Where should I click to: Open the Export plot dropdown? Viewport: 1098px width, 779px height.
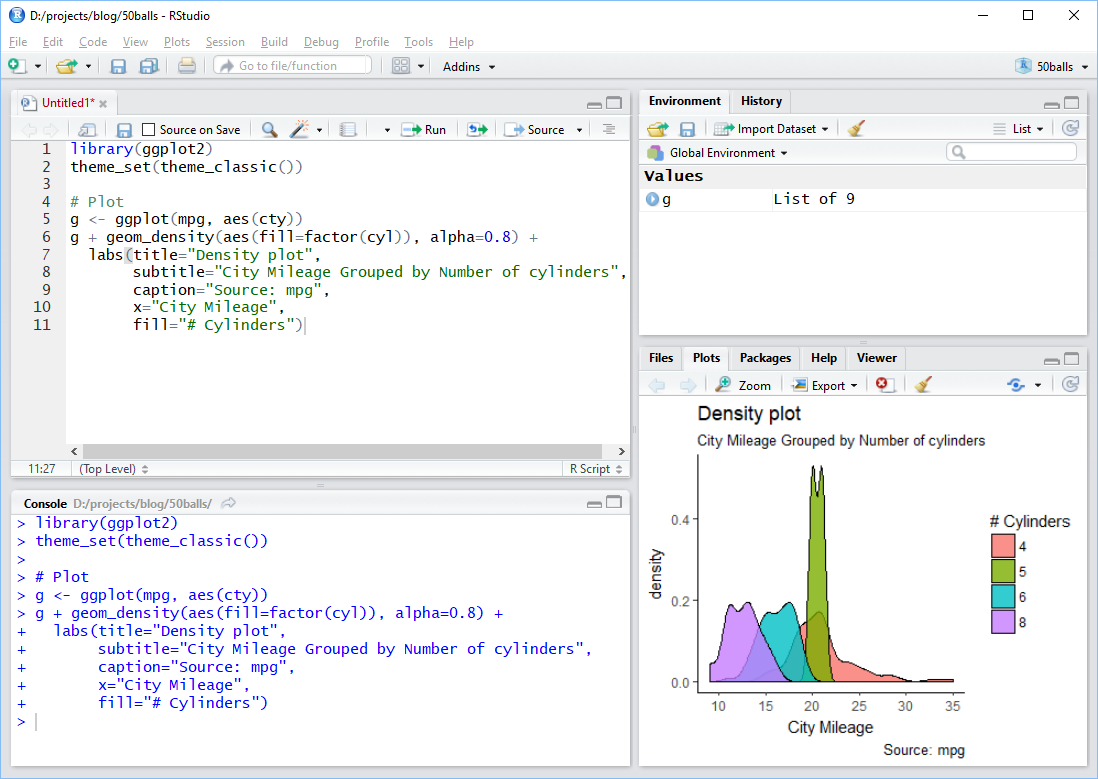(824, 385)
